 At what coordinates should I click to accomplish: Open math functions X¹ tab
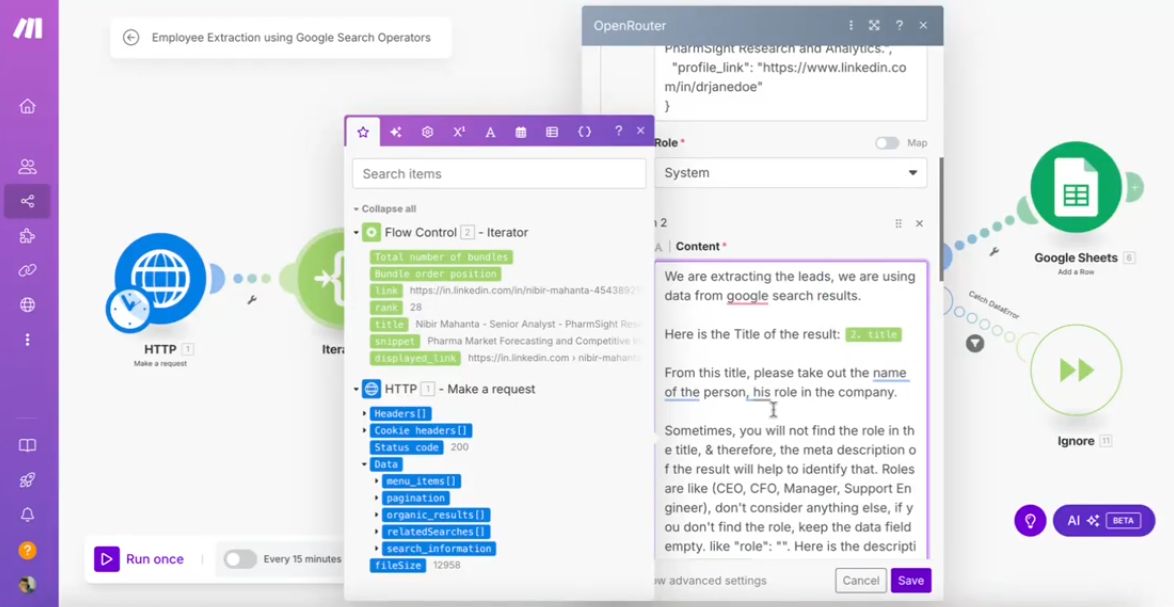click(x=459, y=132)
